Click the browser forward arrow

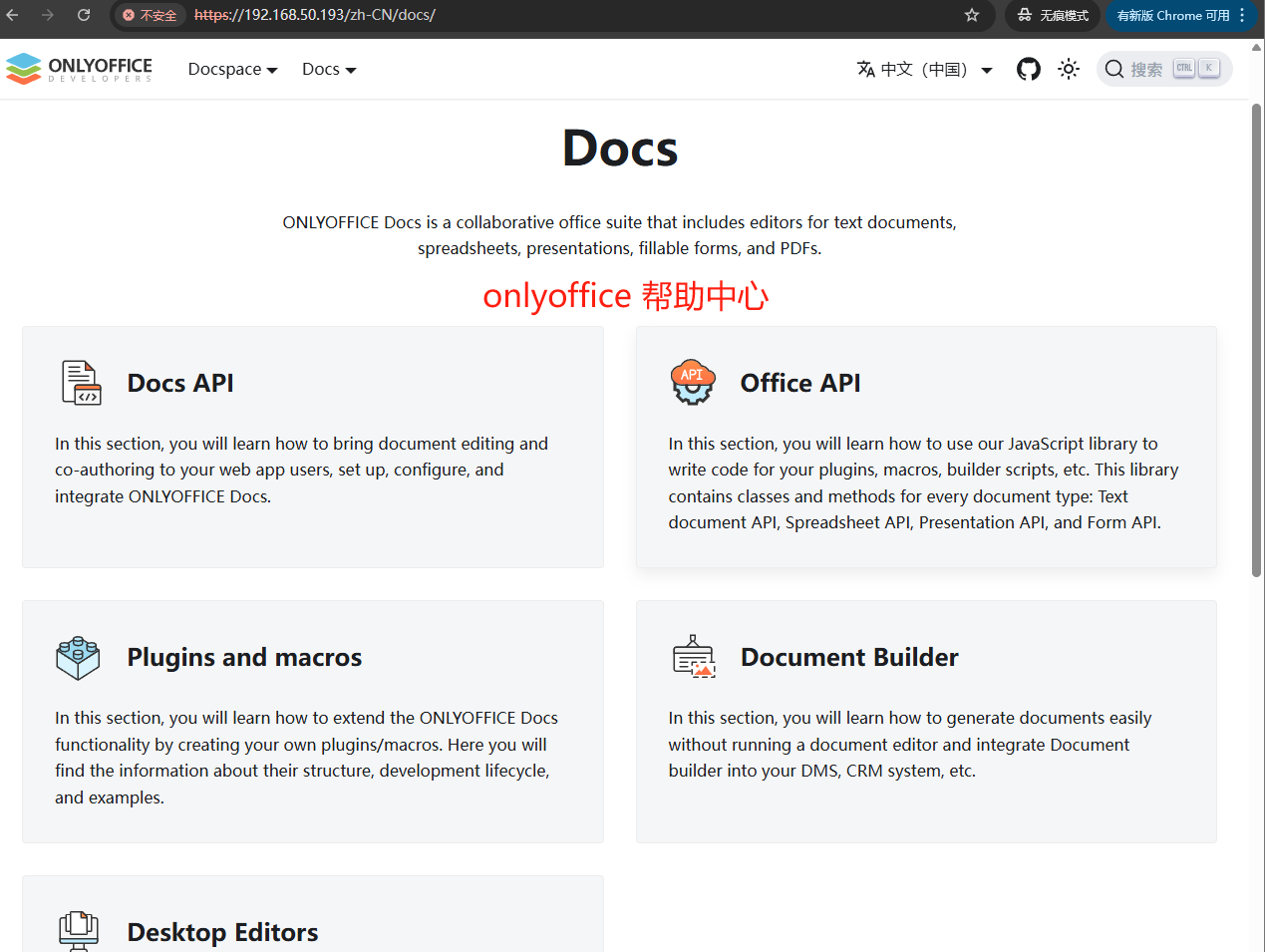(48, 15)
